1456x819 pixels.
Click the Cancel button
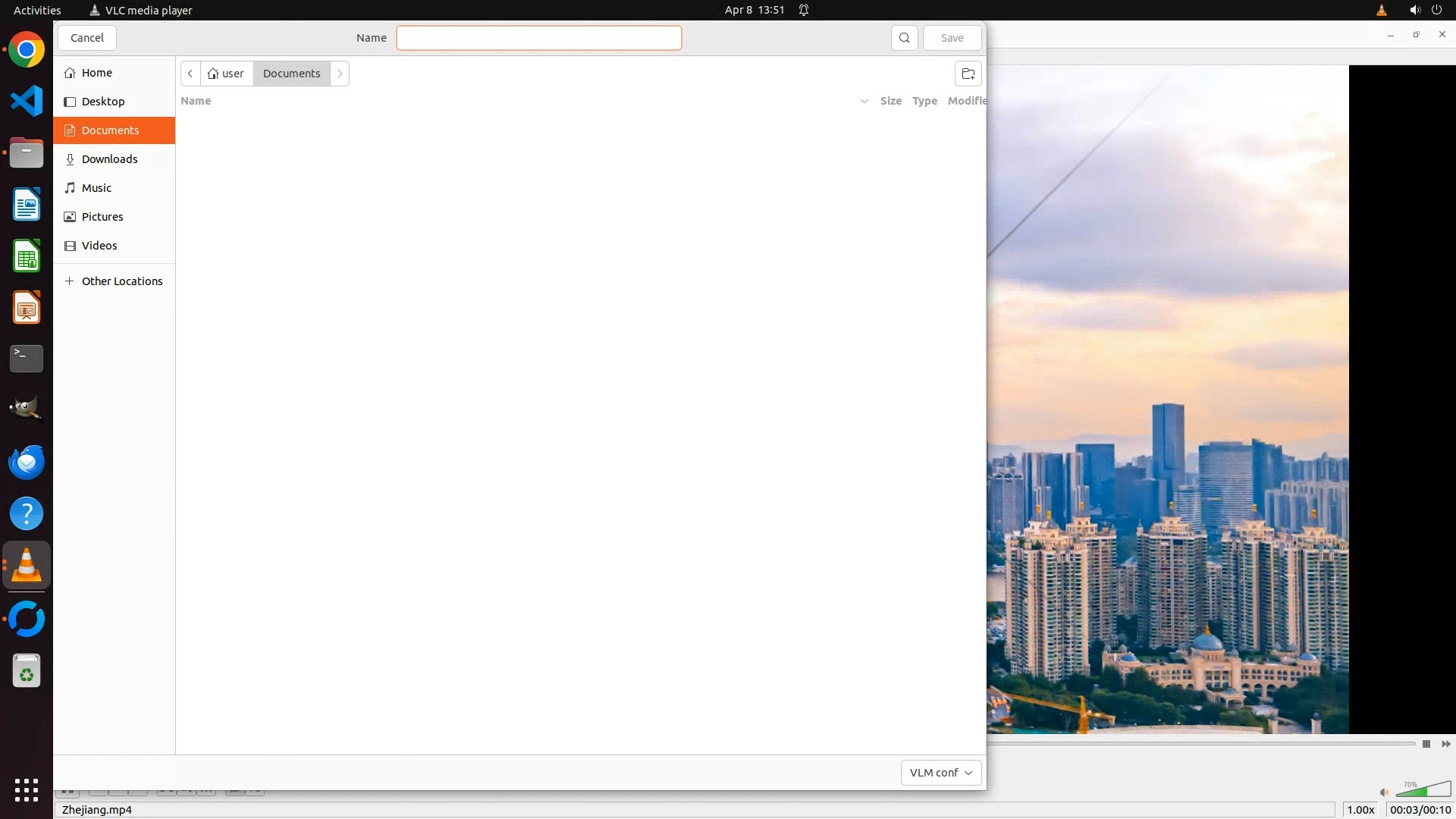[87, 38]
